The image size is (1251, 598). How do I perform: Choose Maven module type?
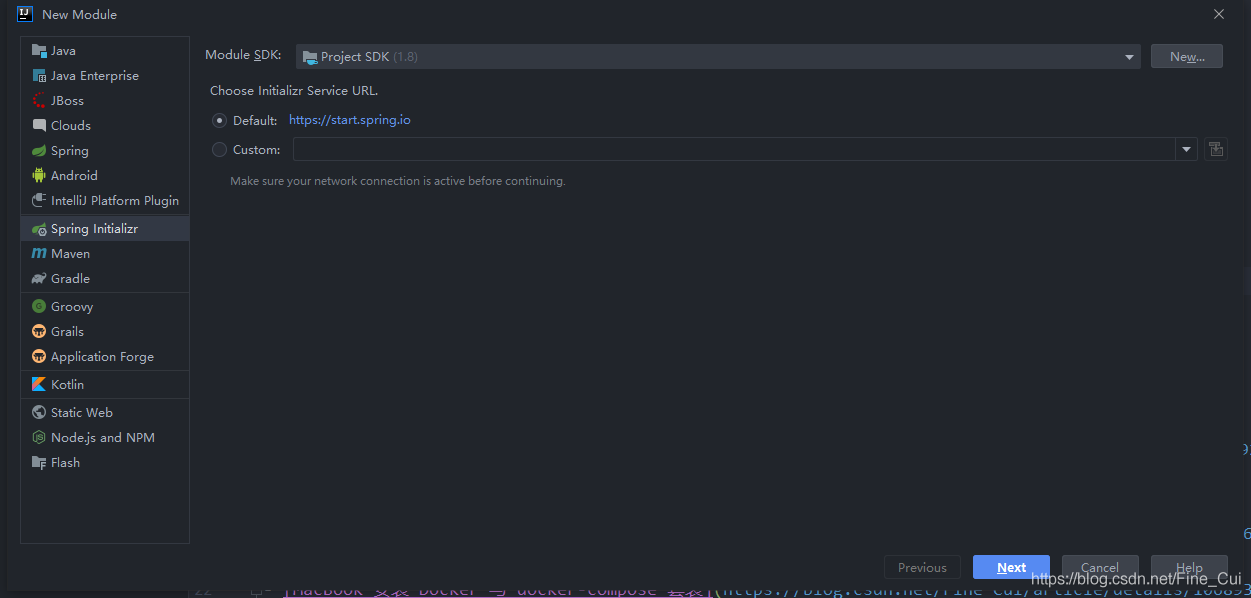tap(105, 254)
